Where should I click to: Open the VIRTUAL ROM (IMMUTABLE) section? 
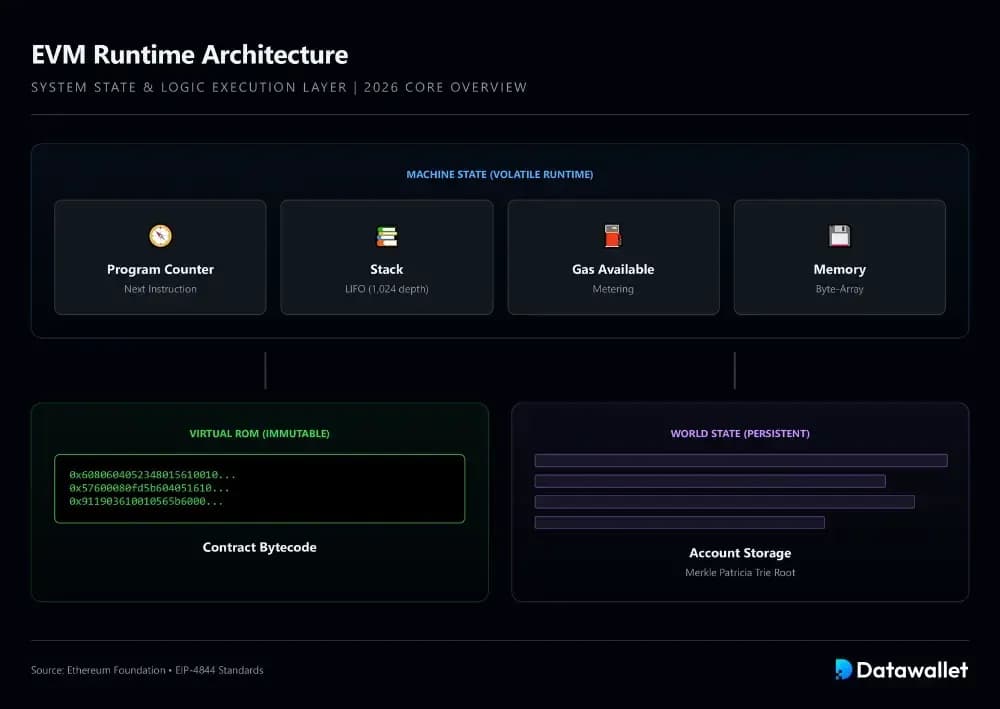(x=260, y=433)
